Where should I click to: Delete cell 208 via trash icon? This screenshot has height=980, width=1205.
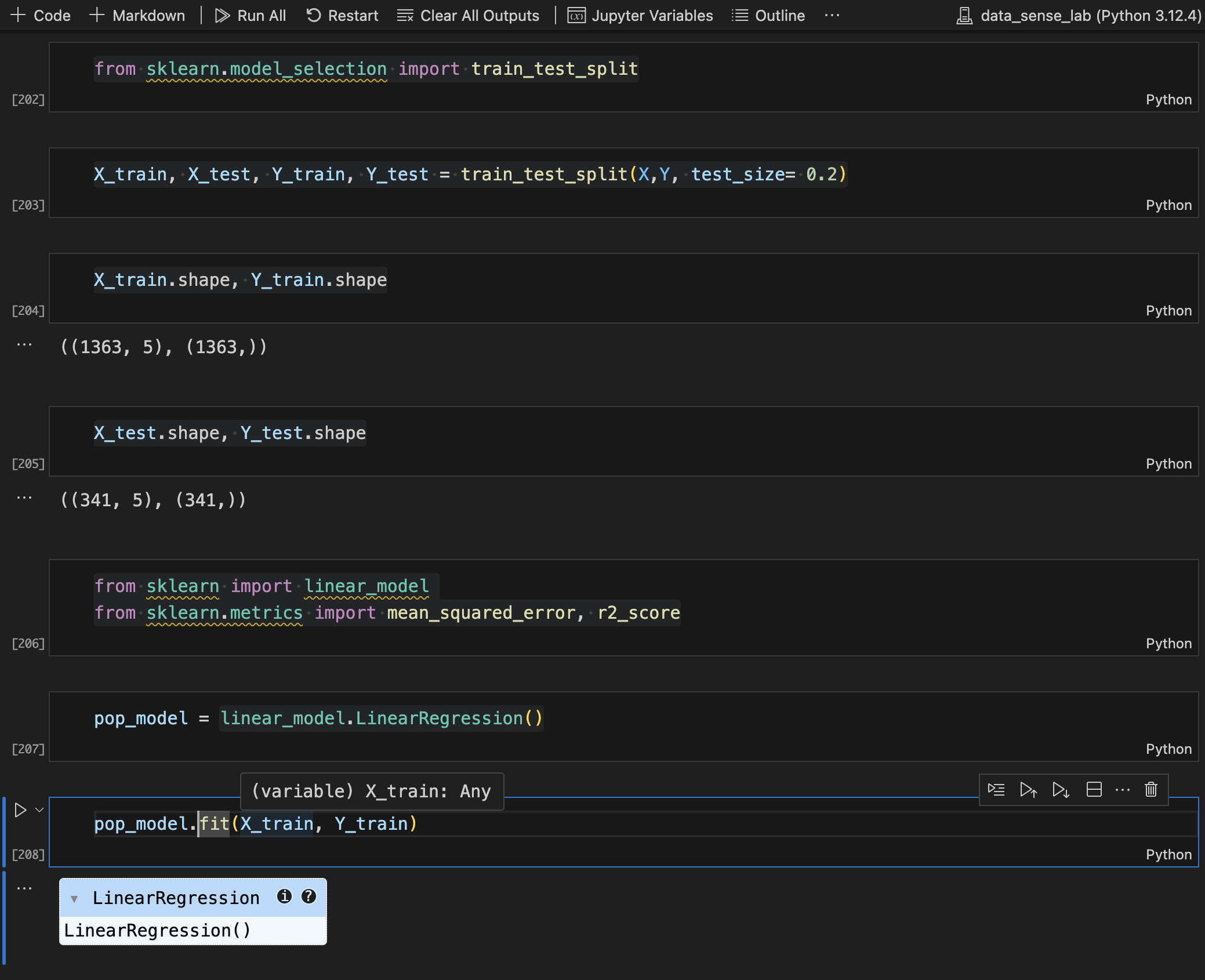click(x=1150, y=789)
